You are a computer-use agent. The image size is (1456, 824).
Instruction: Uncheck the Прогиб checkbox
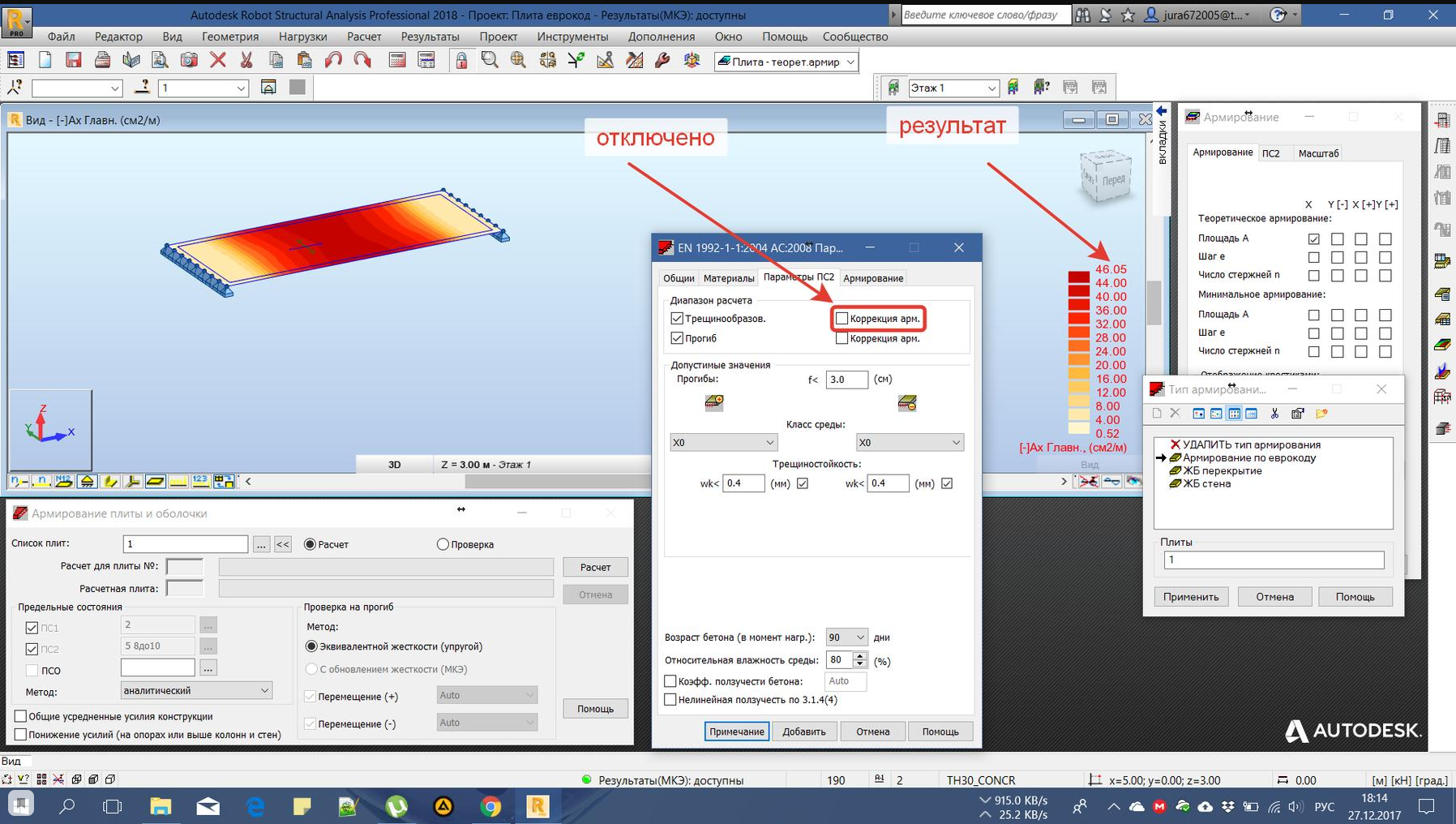677,338
